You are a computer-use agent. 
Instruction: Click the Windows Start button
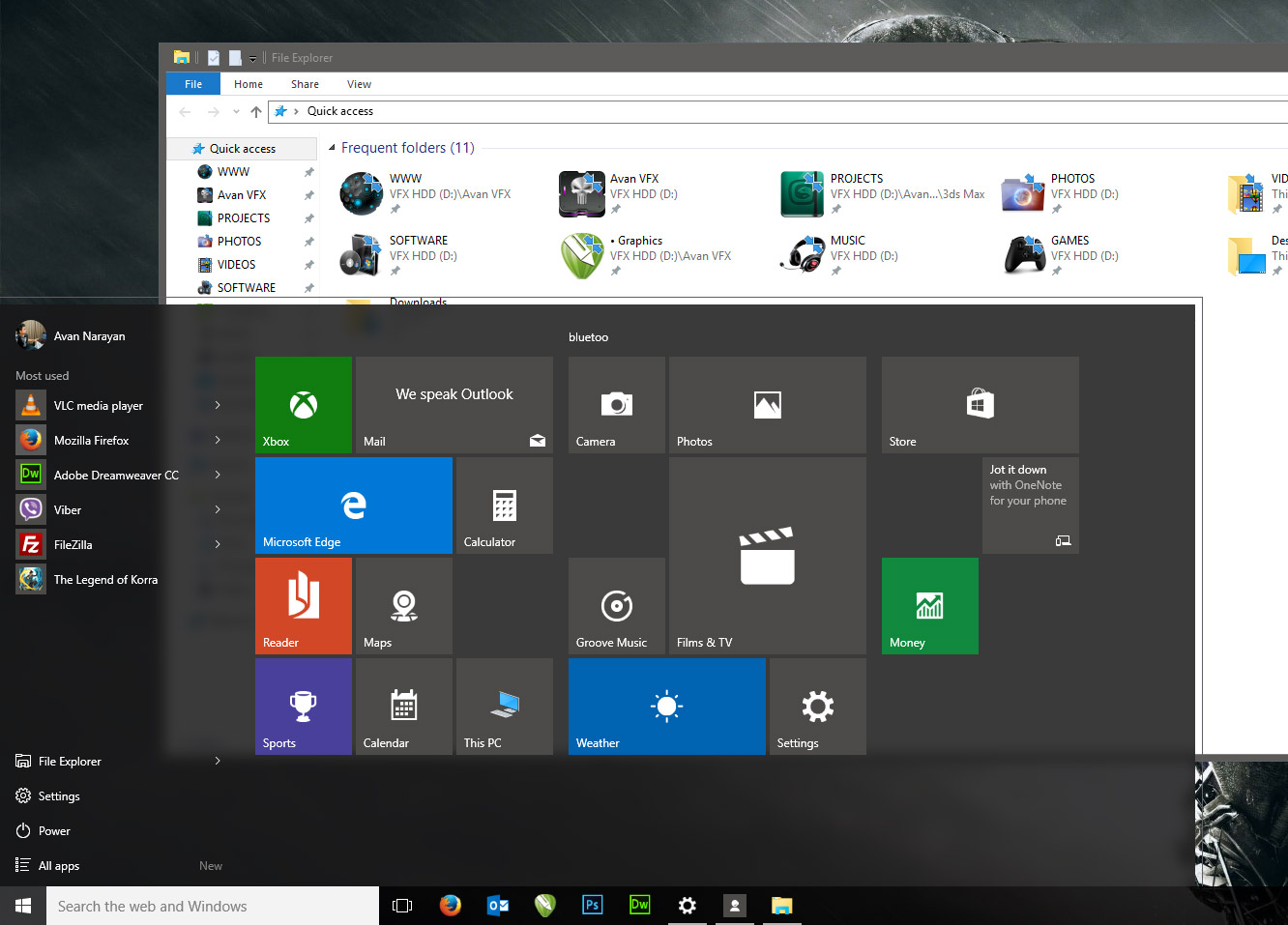pyautogui.click(x=23, y=906)
